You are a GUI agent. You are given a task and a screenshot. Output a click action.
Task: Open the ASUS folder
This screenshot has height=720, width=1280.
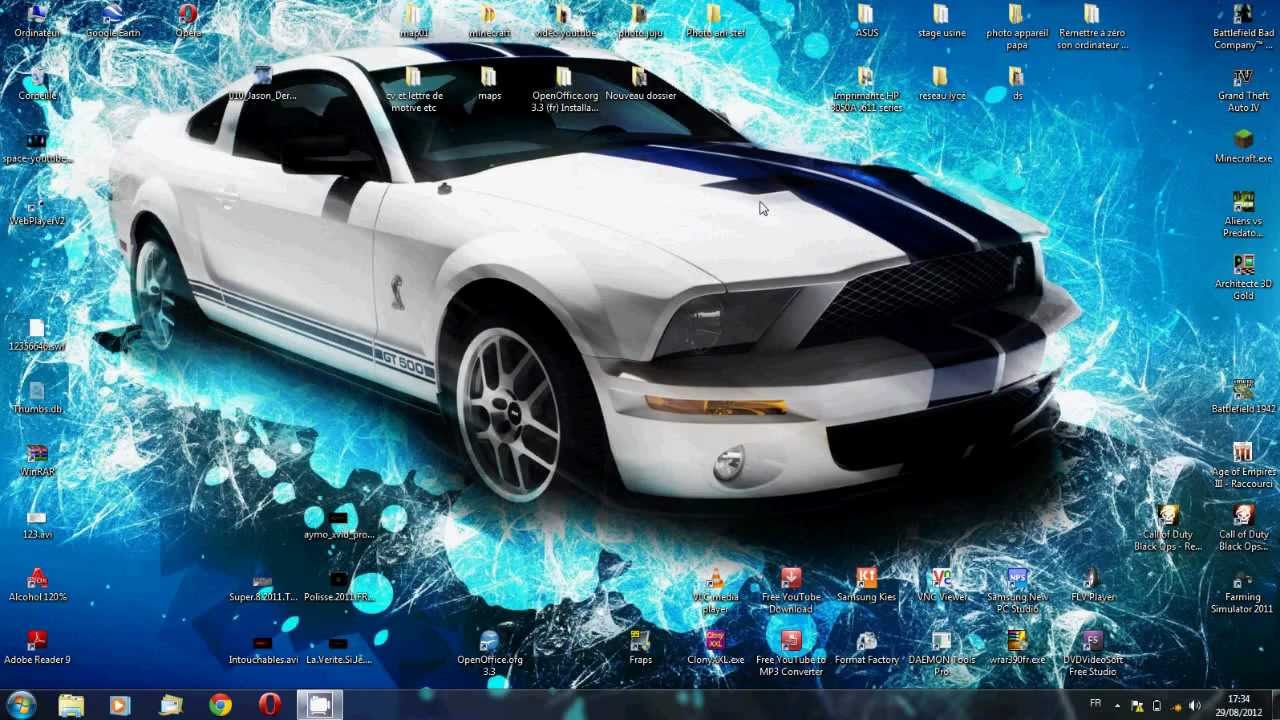click(x=866, y=21)
